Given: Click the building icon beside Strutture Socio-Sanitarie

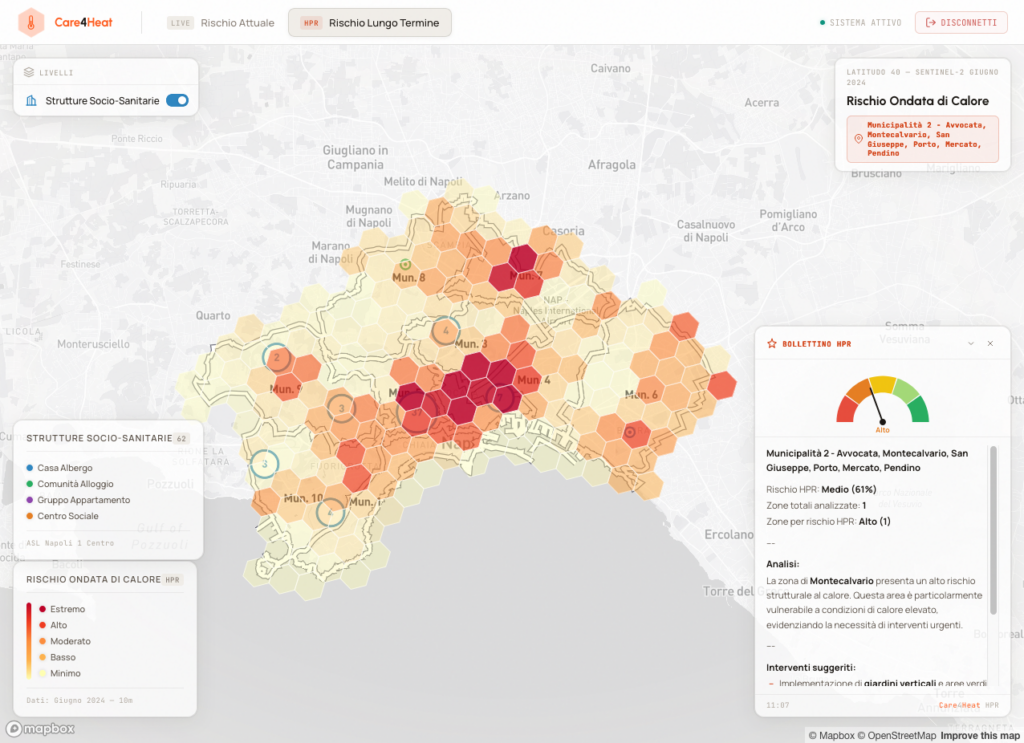Looking at the screenshot, I should pyautogui.click(x=32, y=101).
